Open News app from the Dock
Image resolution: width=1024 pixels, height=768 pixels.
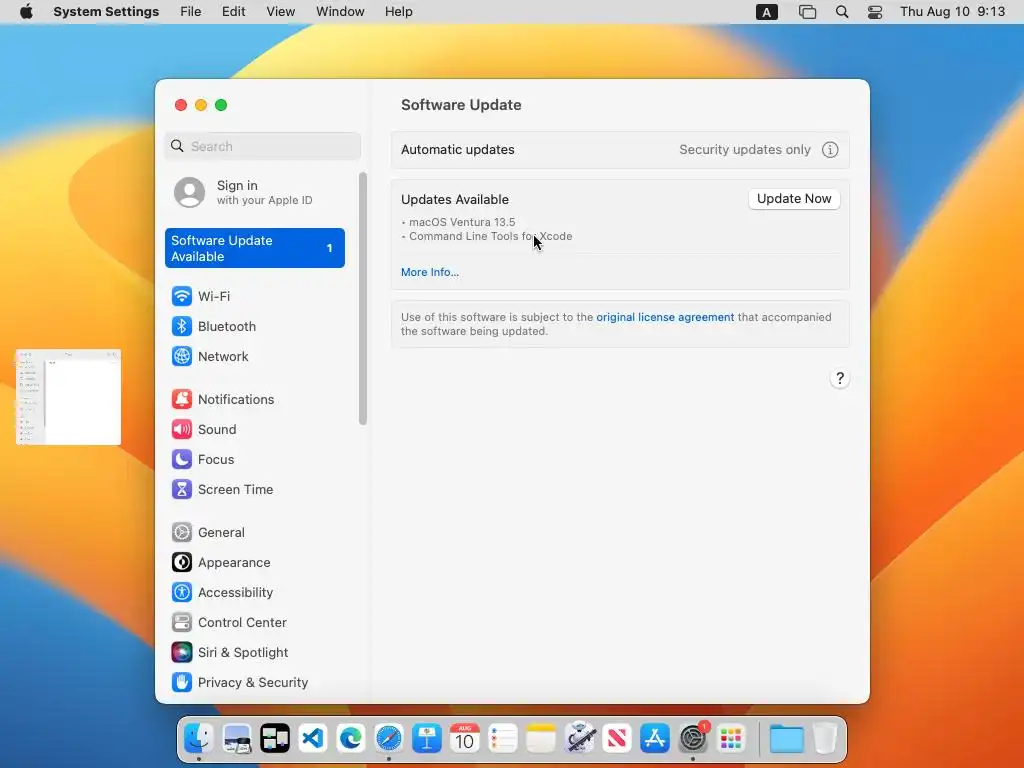616,739
